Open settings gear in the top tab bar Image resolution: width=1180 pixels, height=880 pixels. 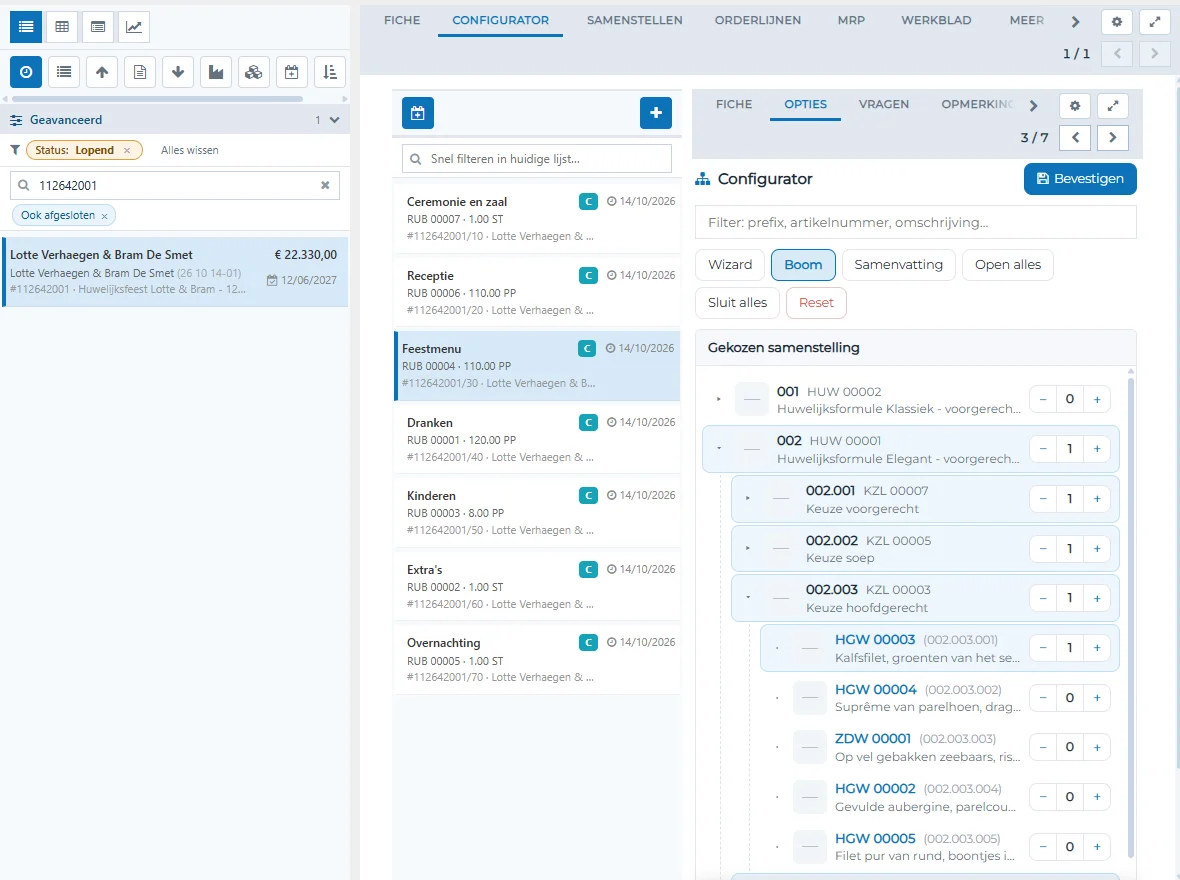pyautogui.click(x=1117, y=22)
